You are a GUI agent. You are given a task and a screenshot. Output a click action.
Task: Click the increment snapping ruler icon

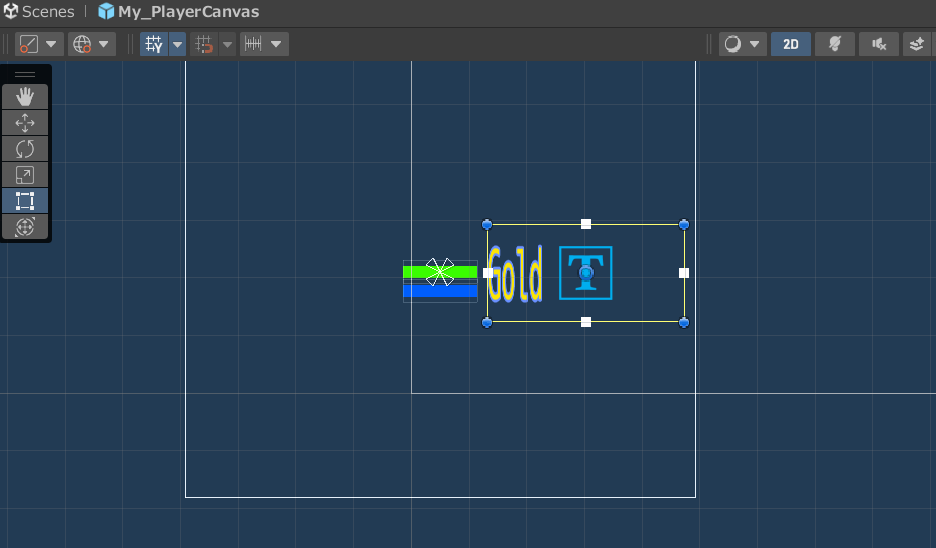coord(253,44)
